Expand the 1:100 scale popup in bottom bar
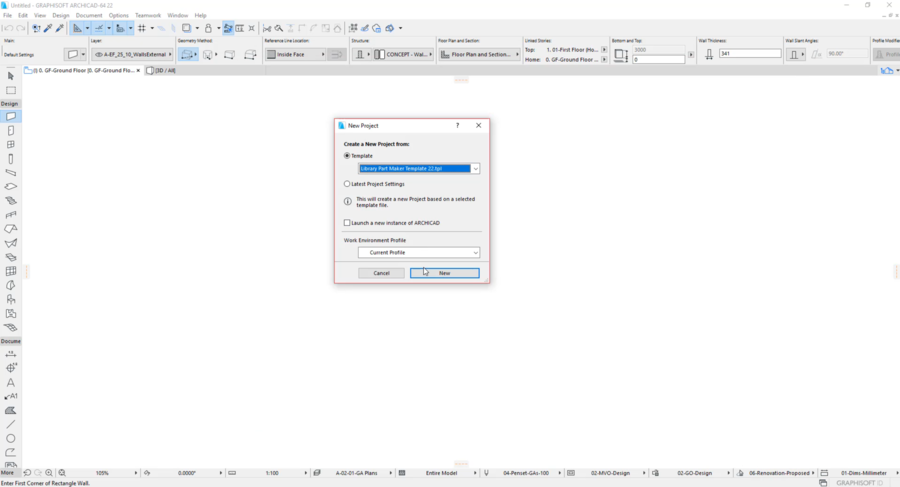This screenshot has width=900, height=487. pyautogui.click(x=305, y=473)
